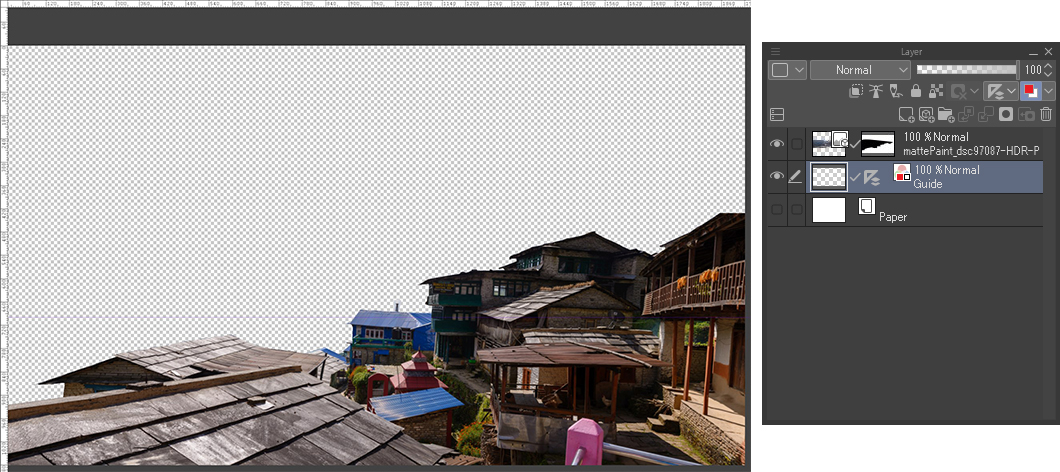1060x472 pixels.
Task: Delete layer with the trash icon
Action: coord(1046,115)
